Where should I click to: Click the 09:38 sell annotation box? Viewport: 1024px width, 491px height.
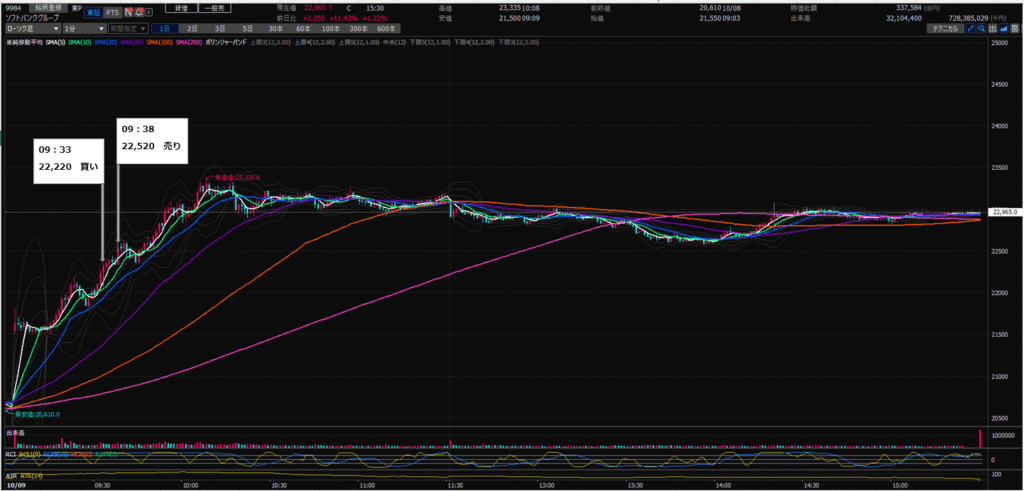(152, 138)
